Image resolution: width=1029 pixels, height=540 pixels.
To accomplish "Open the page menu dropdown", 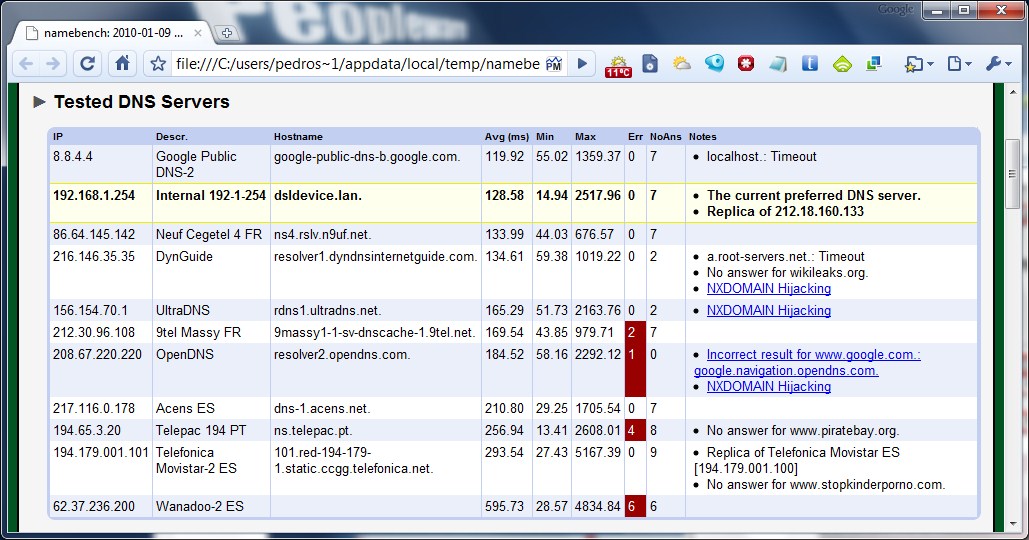I will point(959,64).
